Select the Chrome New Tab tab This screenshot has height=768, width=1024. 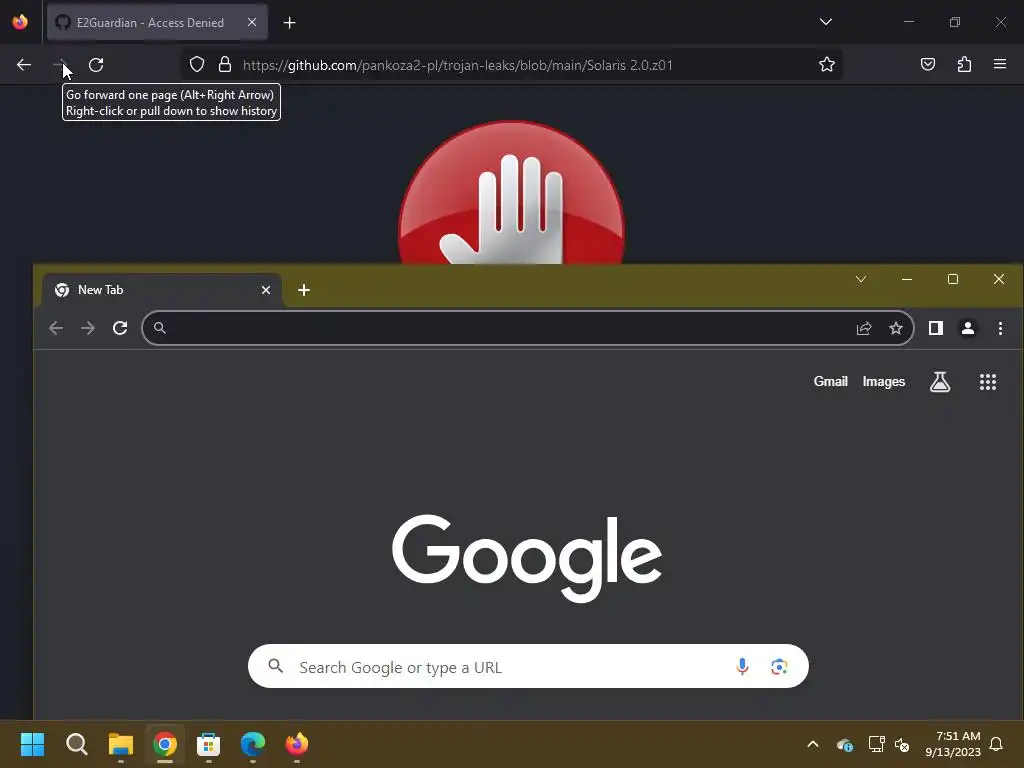tap(162, 290)
